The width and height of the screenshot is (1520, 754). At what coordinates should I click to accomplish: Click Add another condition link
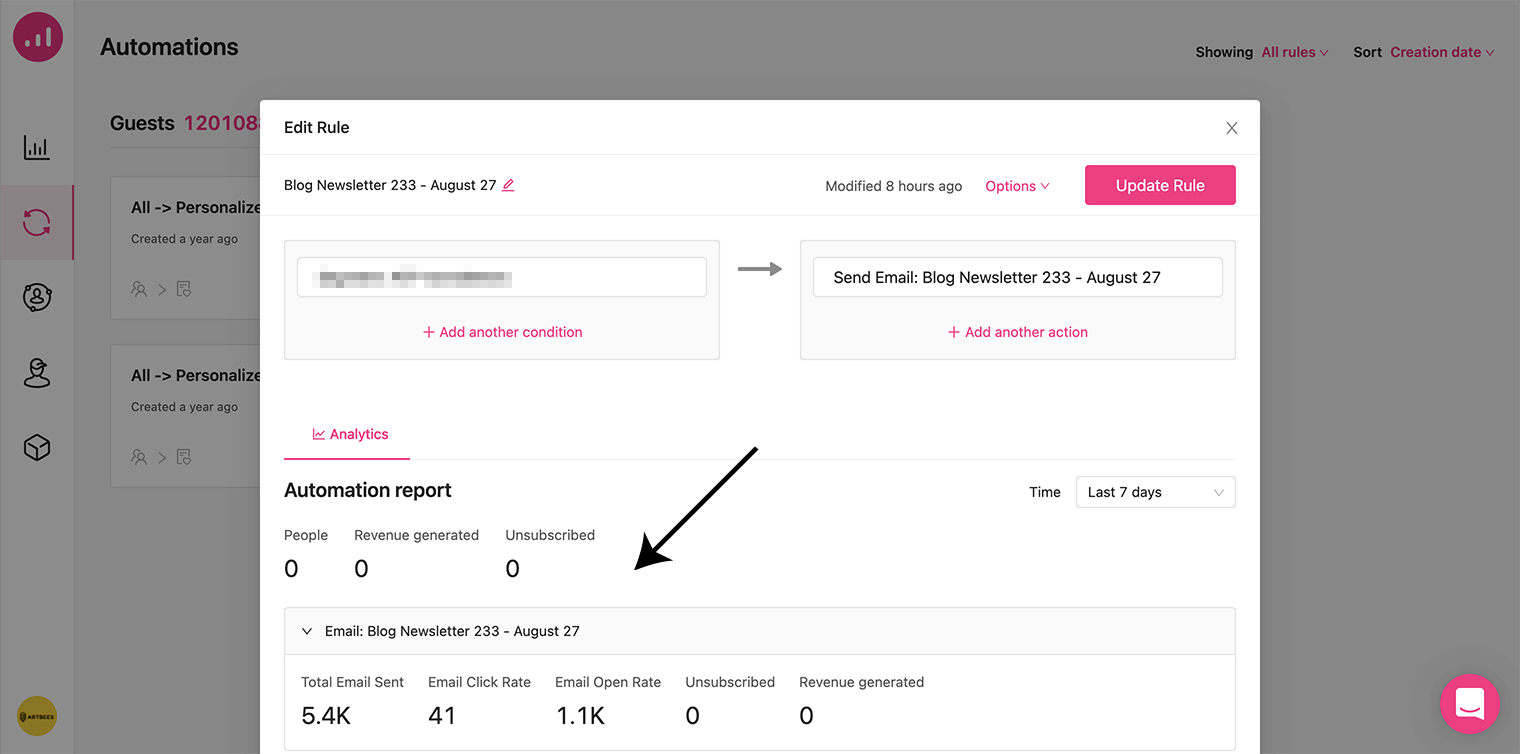(x=502, y=332)
